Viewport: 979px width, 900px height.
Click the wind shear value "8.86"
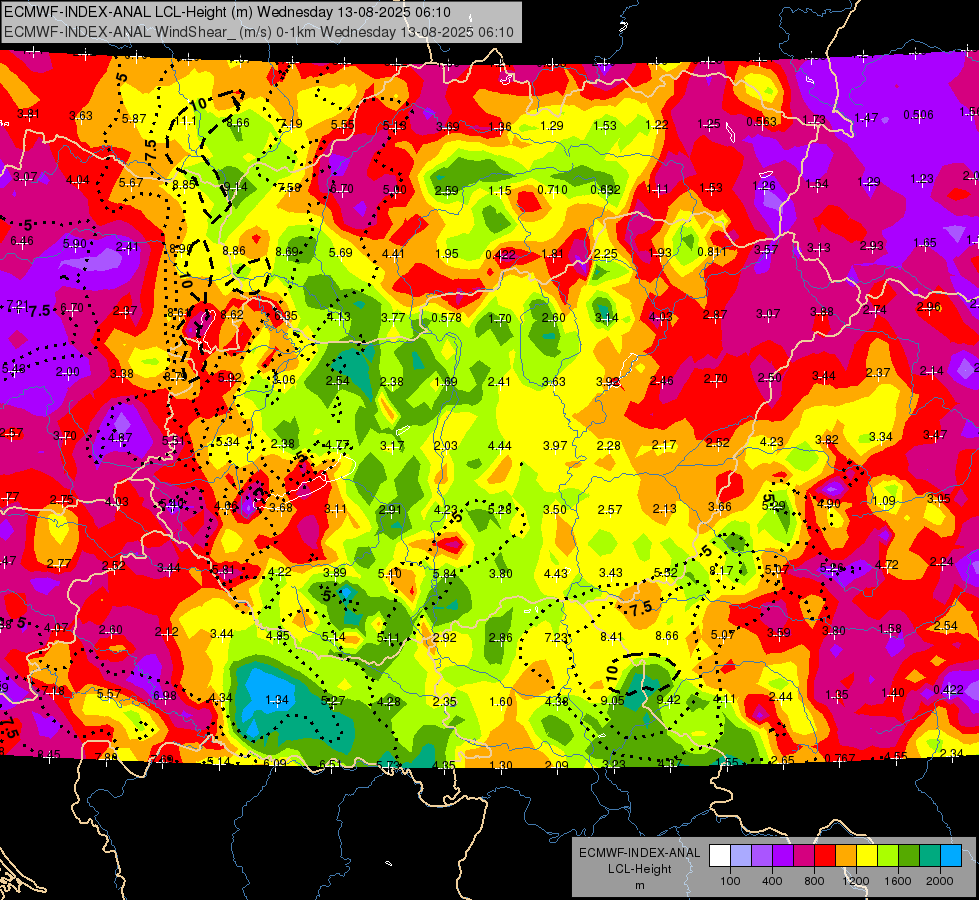click(x=234, y=250)
